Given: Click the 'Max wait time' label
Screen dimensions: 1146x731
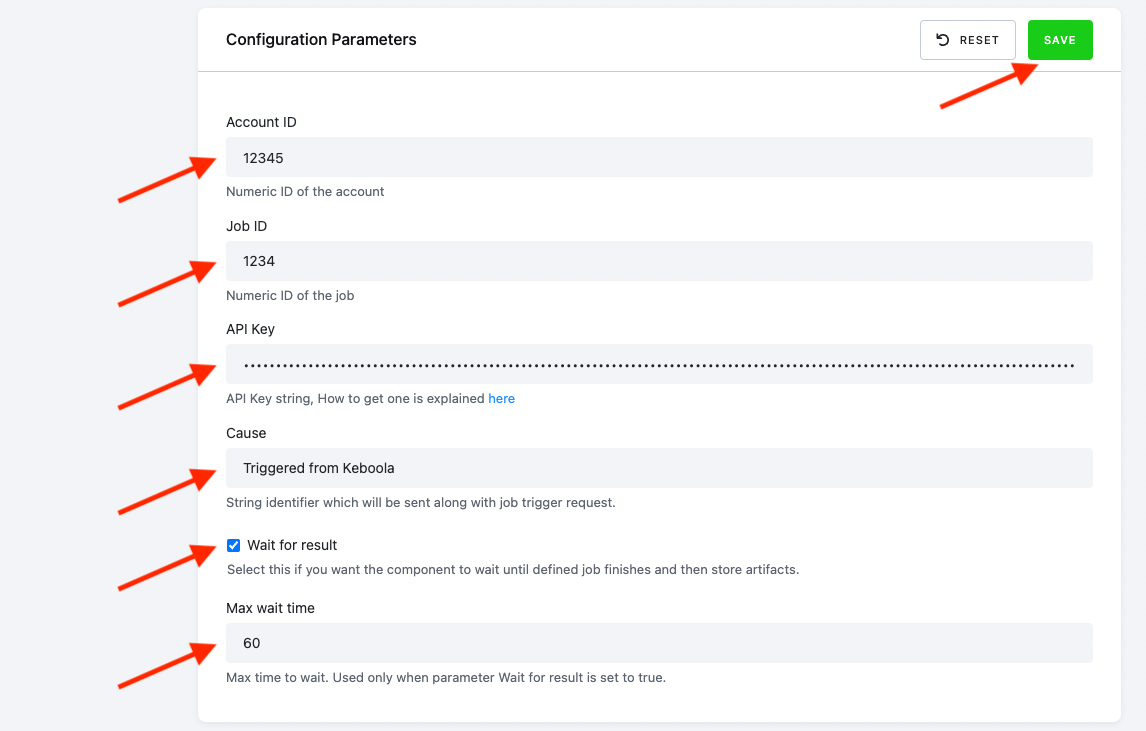Looking at the screenshot, I should 270,608.
